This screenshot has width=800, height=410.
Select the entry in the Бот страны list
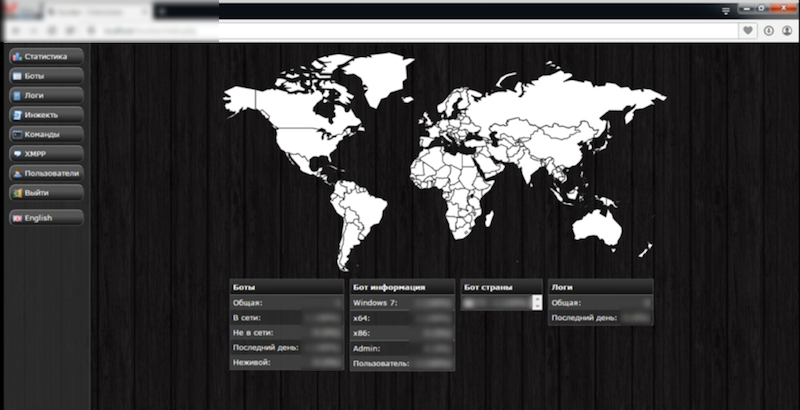pos(496,301)
